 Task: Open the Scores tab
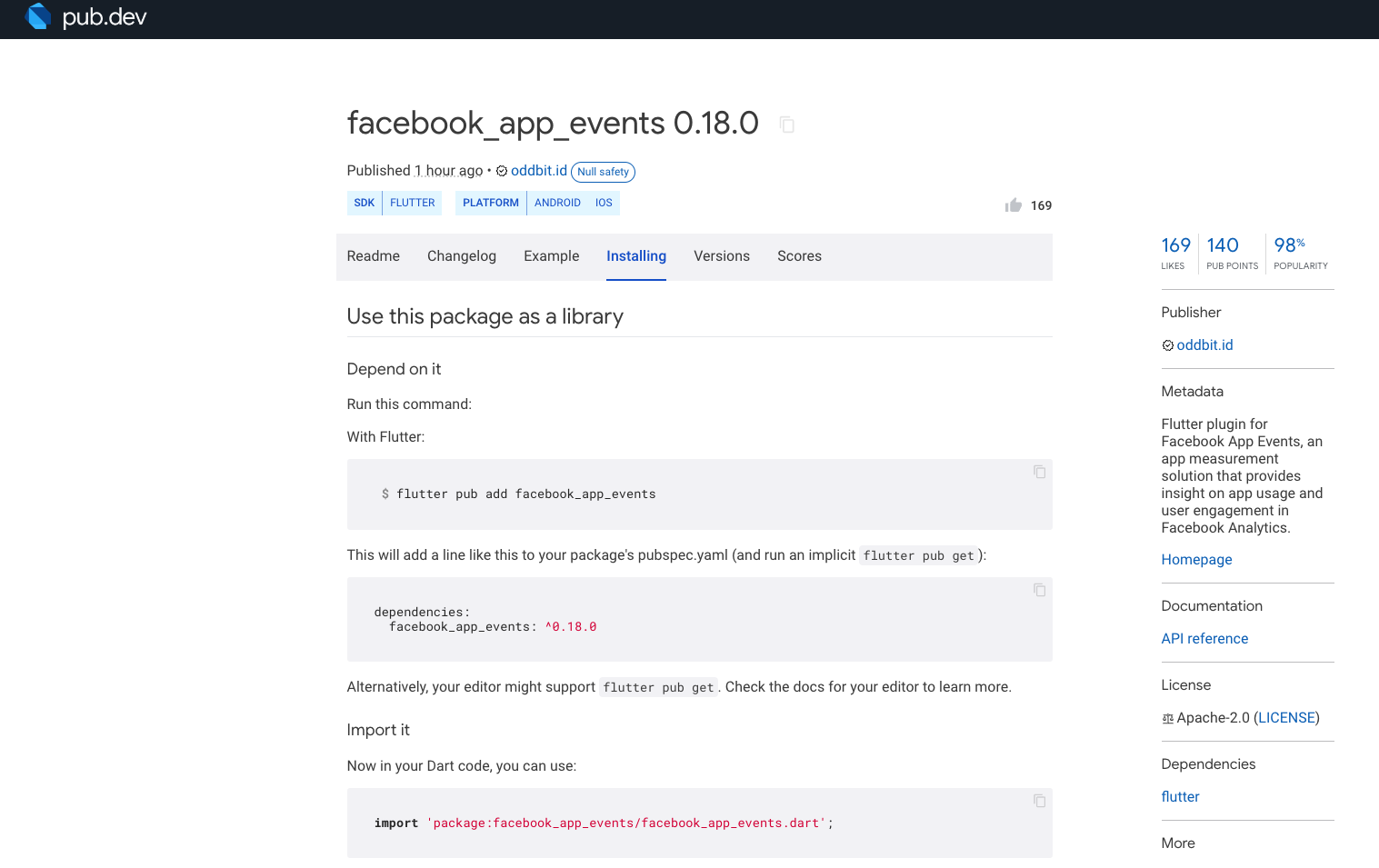pyautogui.click(x=800, y=256)
